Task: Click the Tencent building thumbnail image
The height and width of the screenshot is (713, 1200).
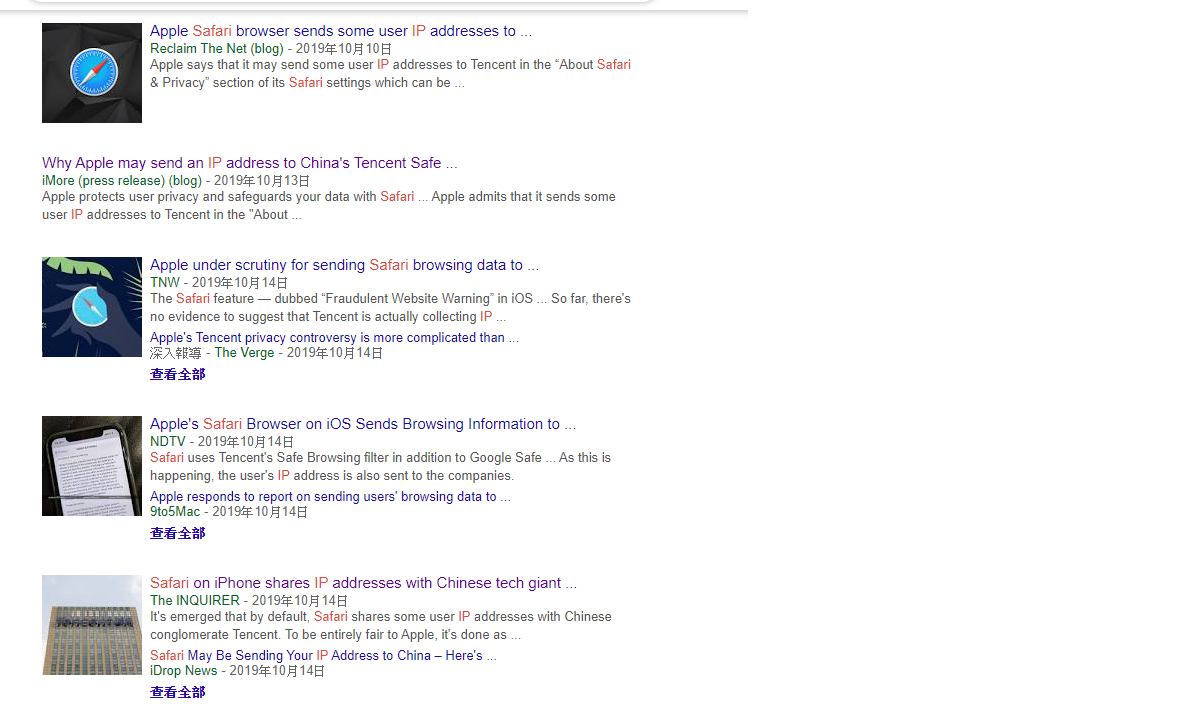Action: pos(92,625)
